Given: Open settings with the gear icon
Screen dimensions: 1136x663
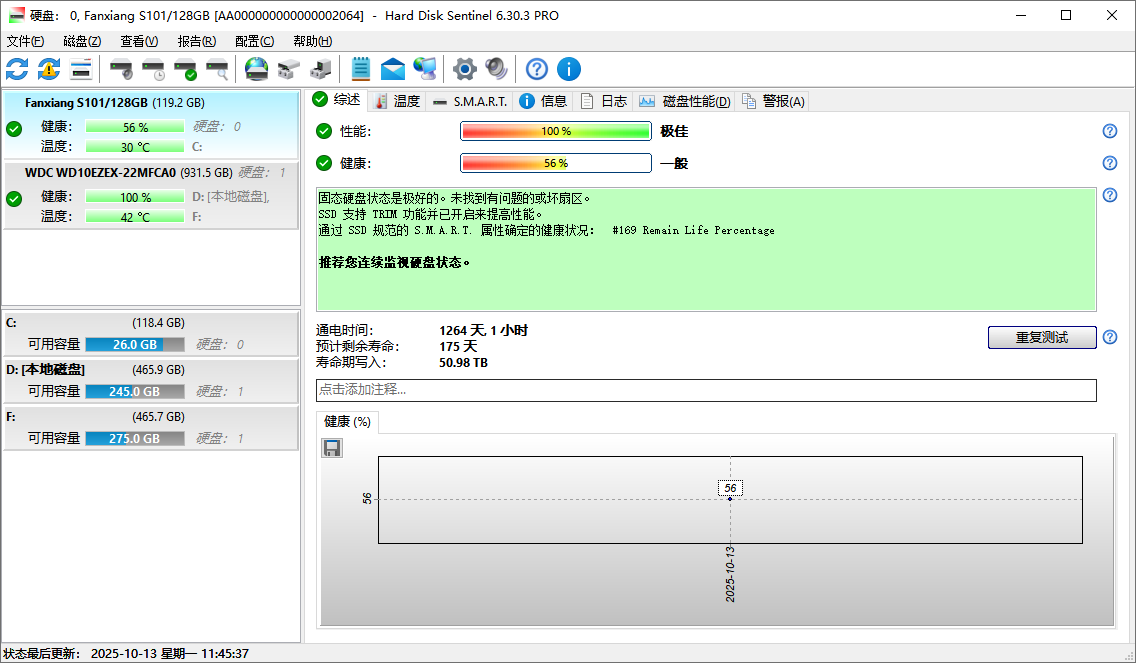Looking at the screenshot, I should tap(464, 70).
